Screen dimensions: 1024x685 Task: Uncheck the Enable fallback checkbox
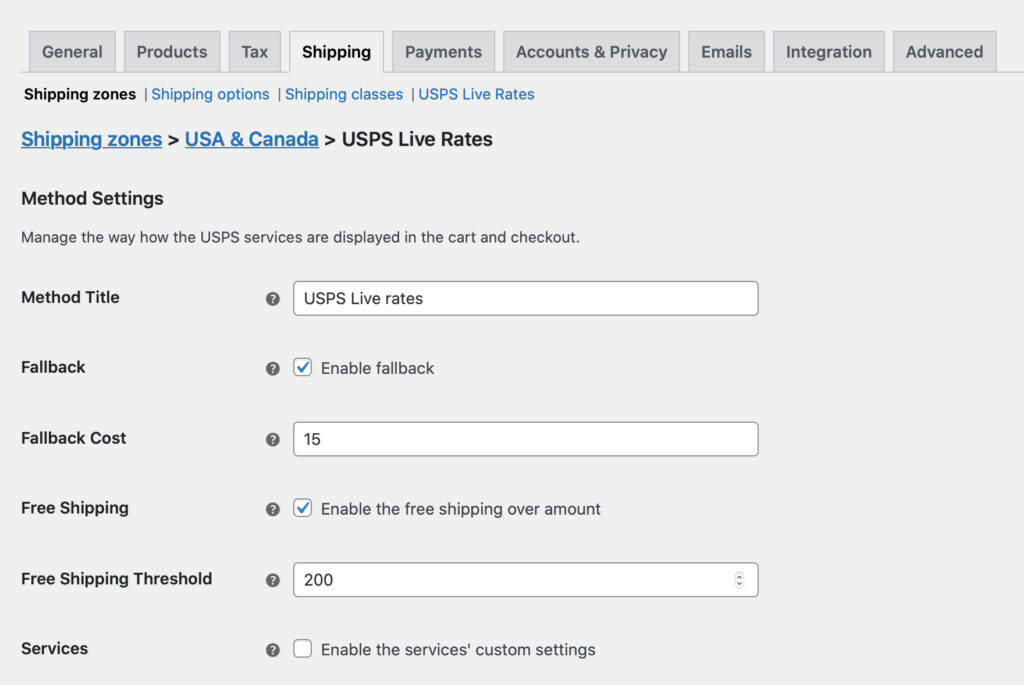click(x=303, y=368)
